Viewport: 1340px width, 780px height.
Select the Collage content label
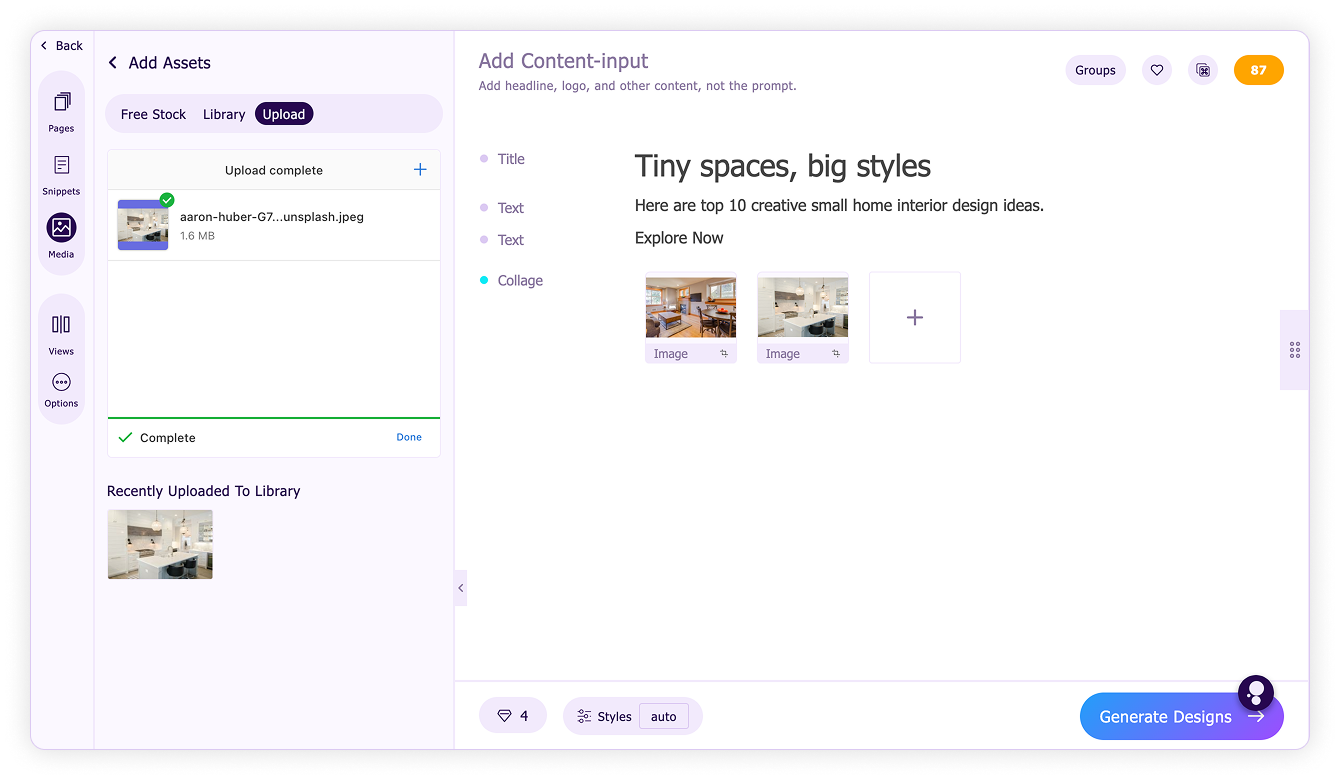(520, 281)
